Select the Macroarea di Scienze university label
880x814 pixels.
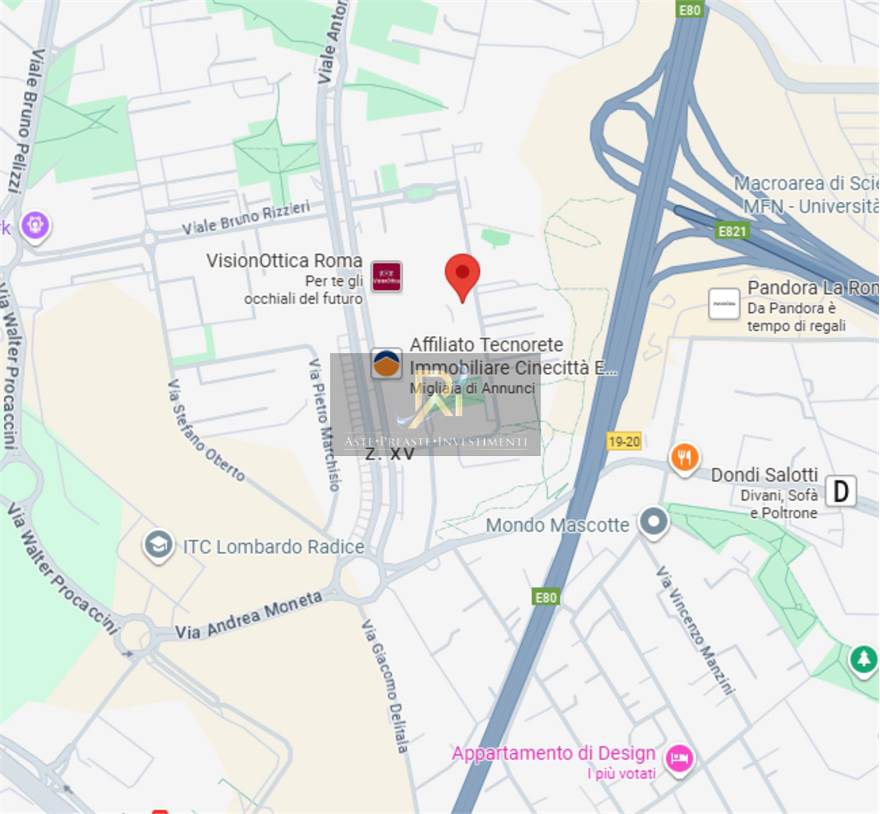[806, 184]
